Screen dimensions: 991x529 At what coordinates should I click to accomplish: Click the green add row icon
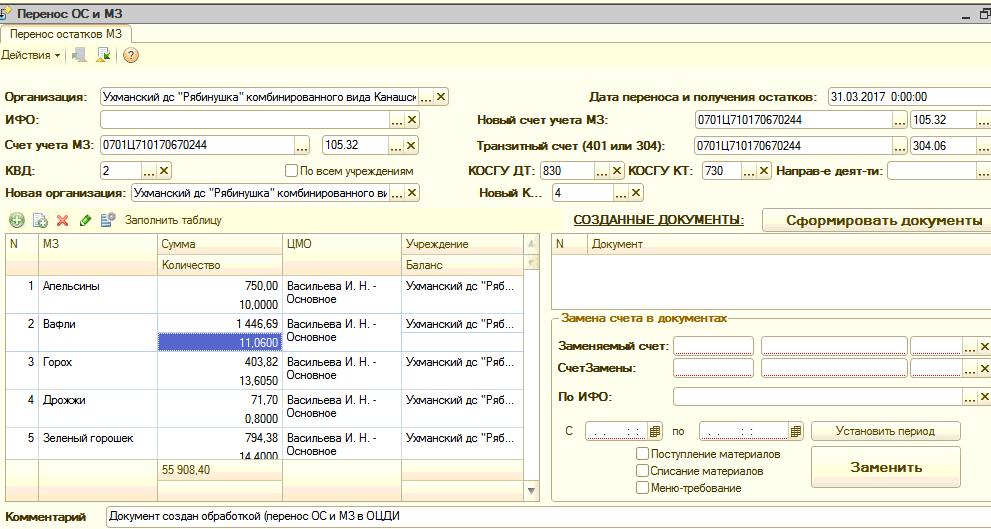point(16,220)
